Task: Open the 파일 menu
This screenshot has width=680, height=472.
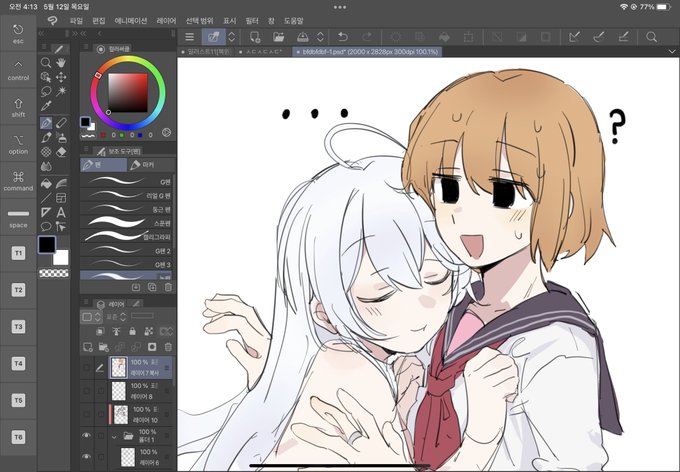Action: tap(76, 21)
